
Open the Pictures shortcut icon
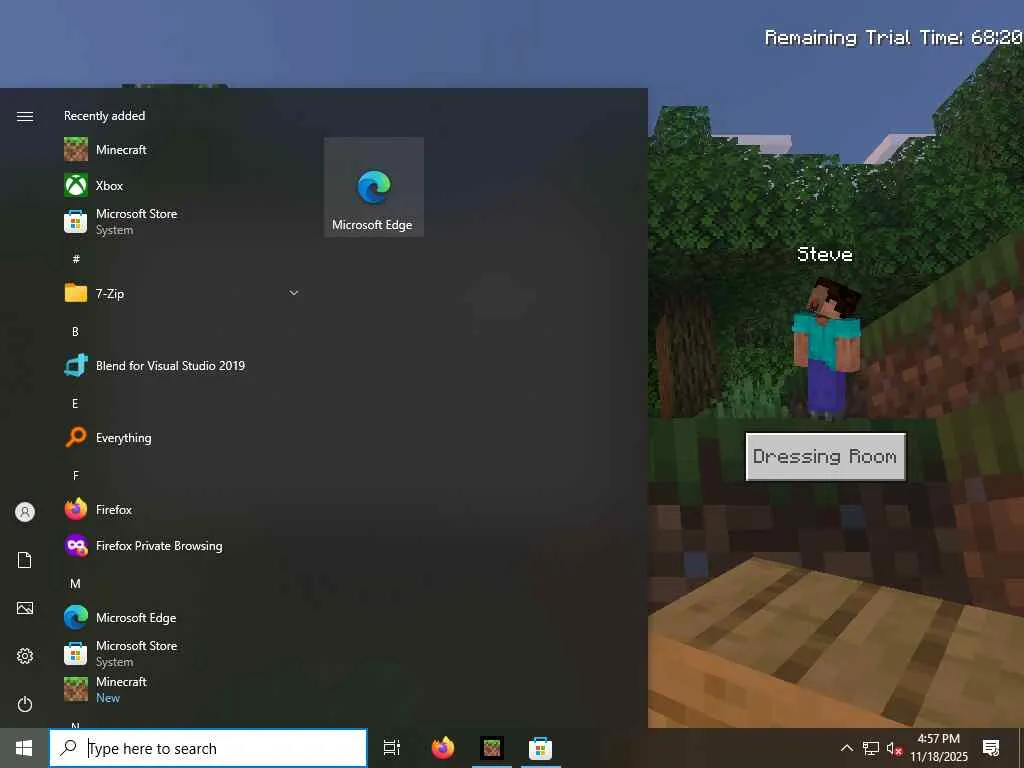pyautogui.click(x=25, y=608)
